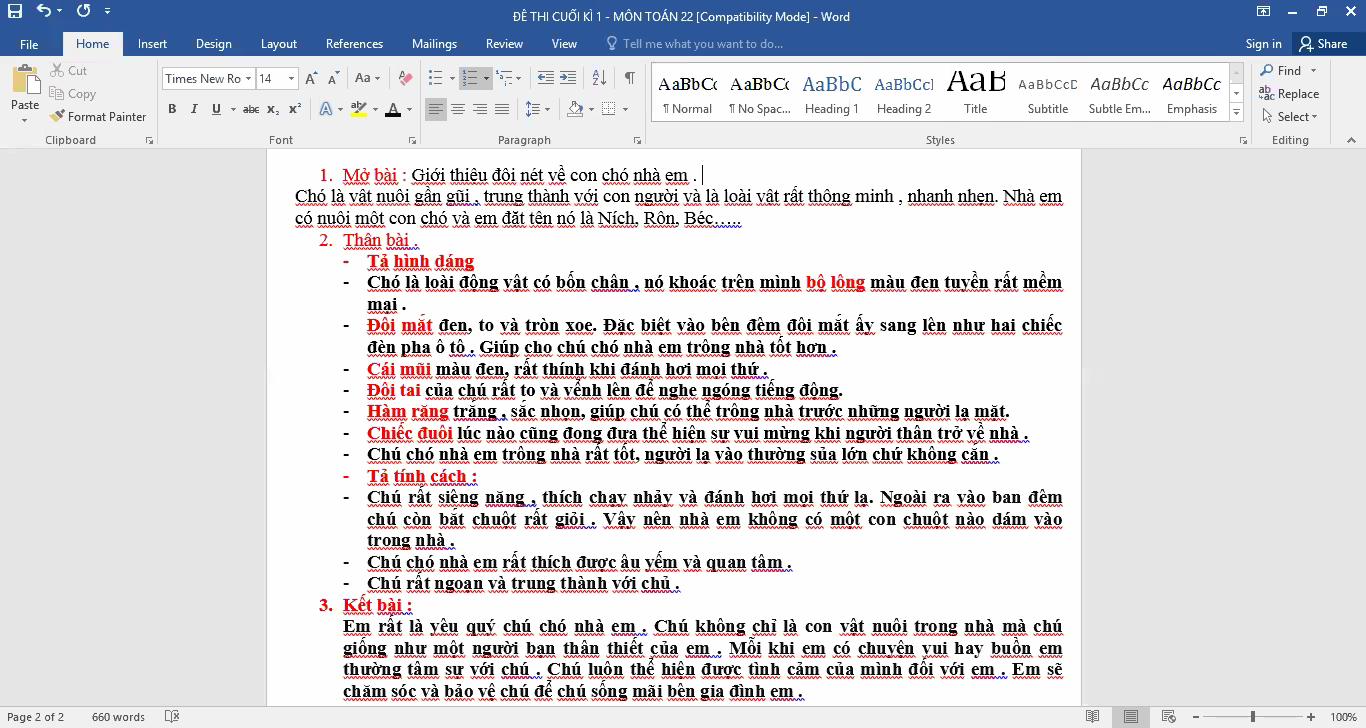Open the font size dropdown showing 14

291,79
